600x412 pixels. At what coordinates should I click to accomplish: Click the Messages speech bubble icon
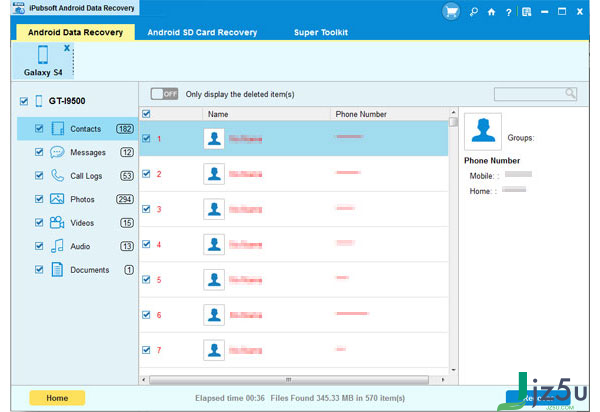click(57, 152)
